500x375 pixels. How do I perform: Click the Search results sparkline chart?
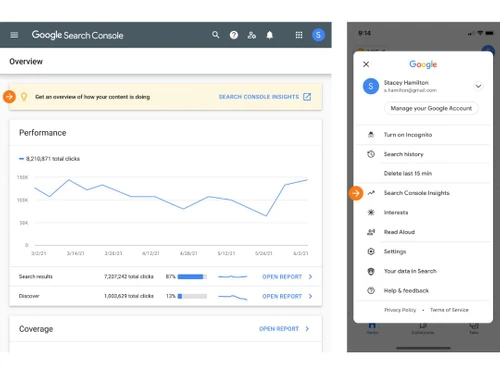(x=233, y=277)
